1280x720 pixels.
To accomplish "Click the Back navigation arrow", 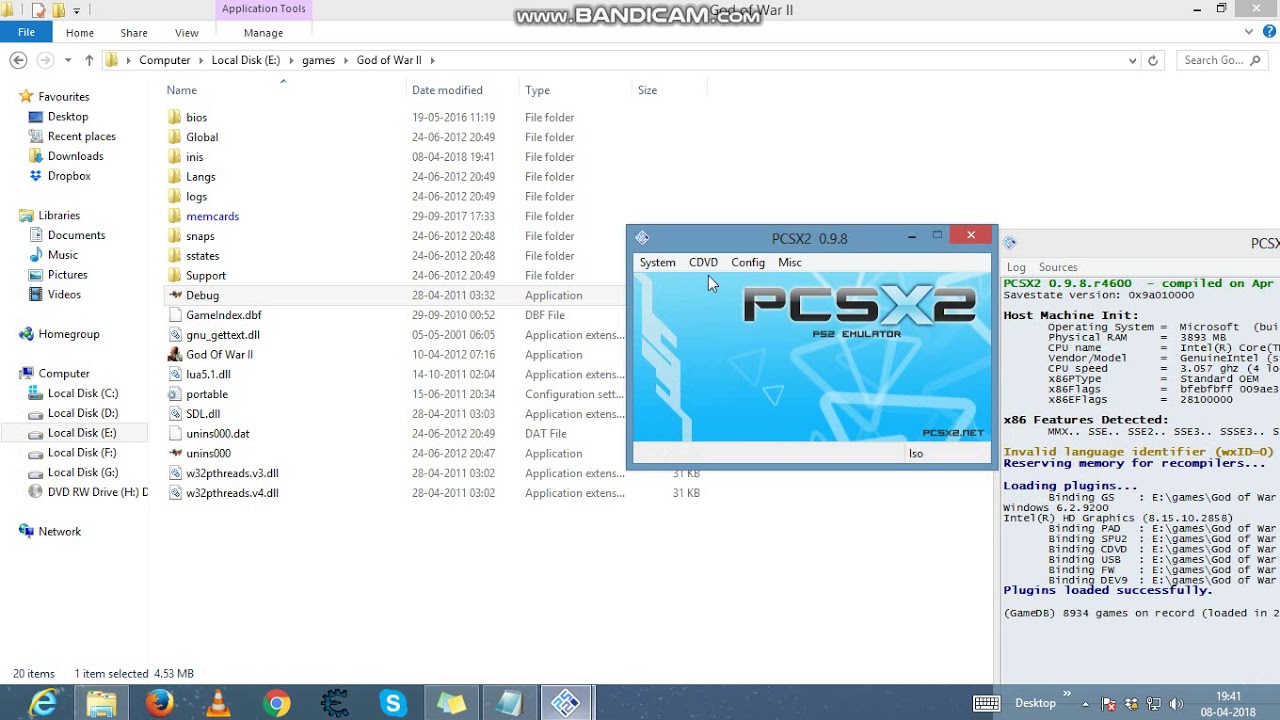I will 18,60.
